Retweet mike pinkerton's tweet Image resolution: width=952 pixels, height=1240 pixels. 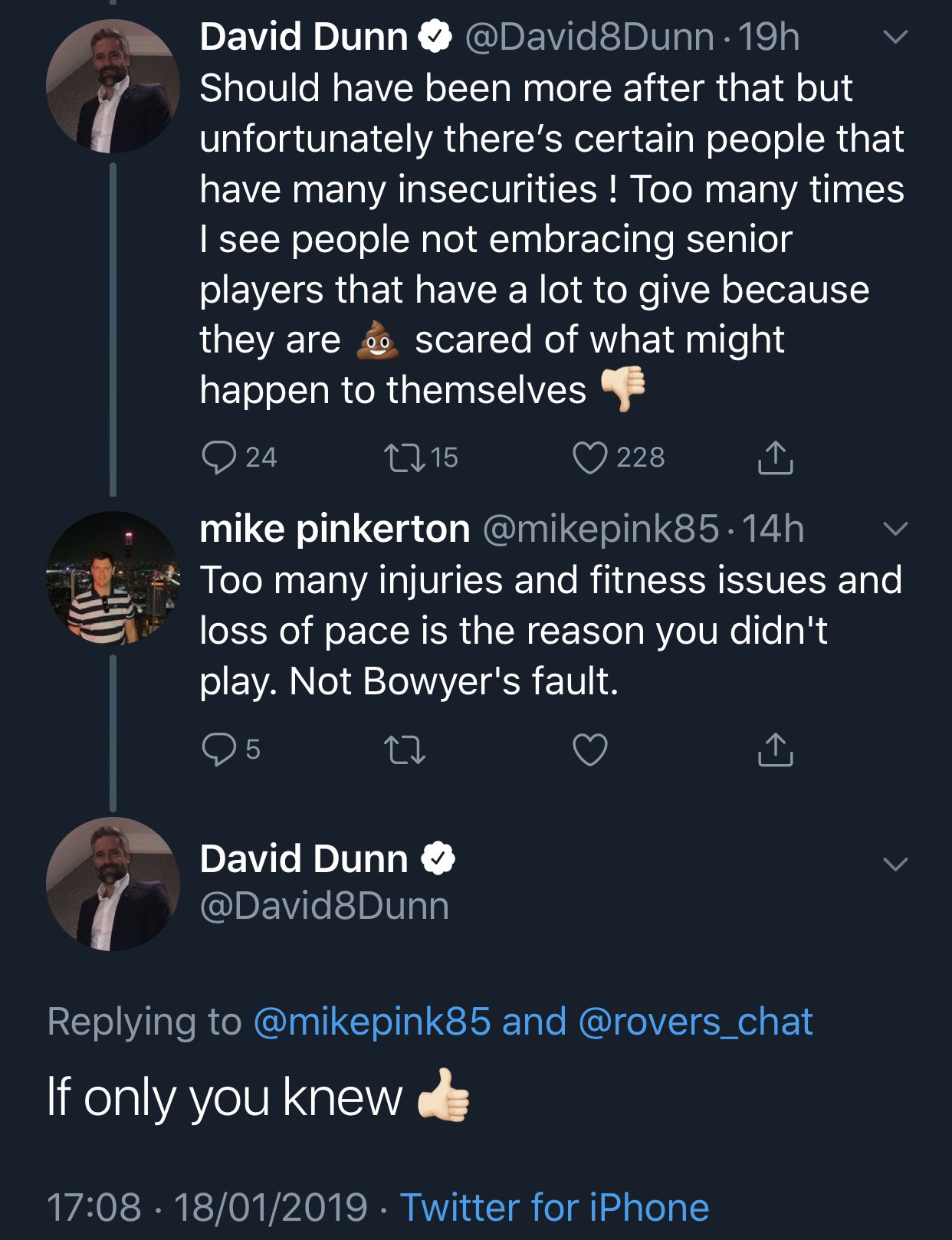(404, 750)
